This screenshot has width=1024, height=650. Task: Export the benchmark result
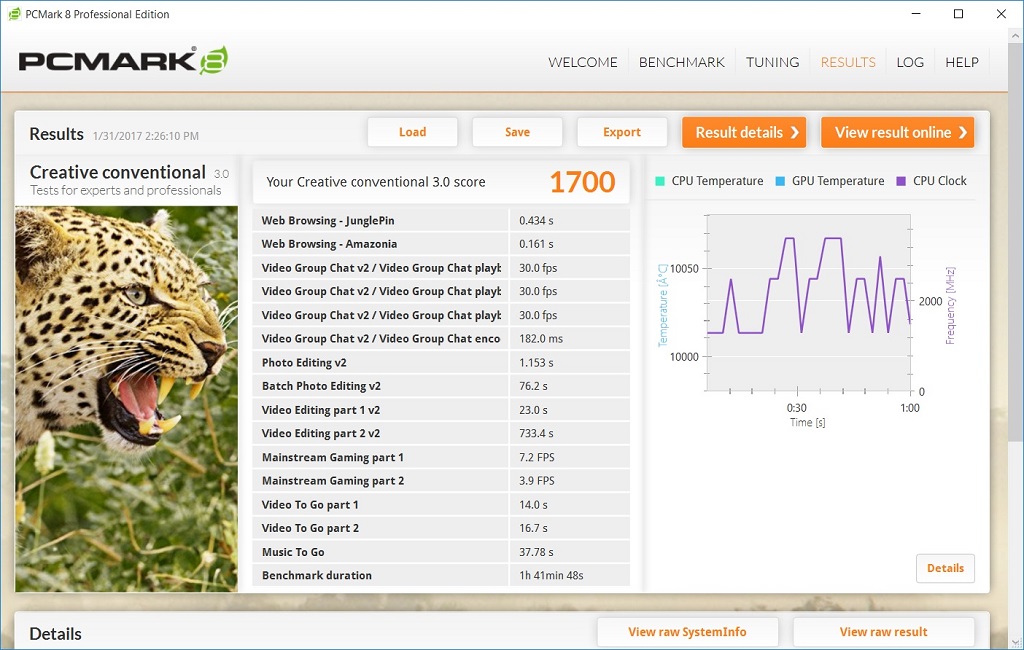click(x=622, y=132)
